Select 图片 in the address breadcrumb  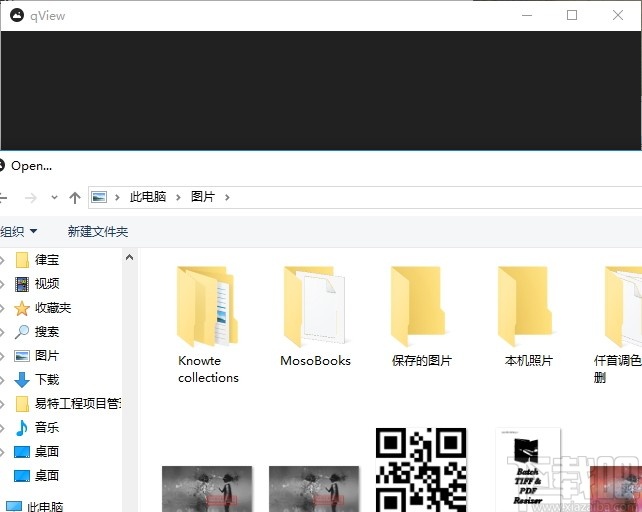click(x=203, y=197)
